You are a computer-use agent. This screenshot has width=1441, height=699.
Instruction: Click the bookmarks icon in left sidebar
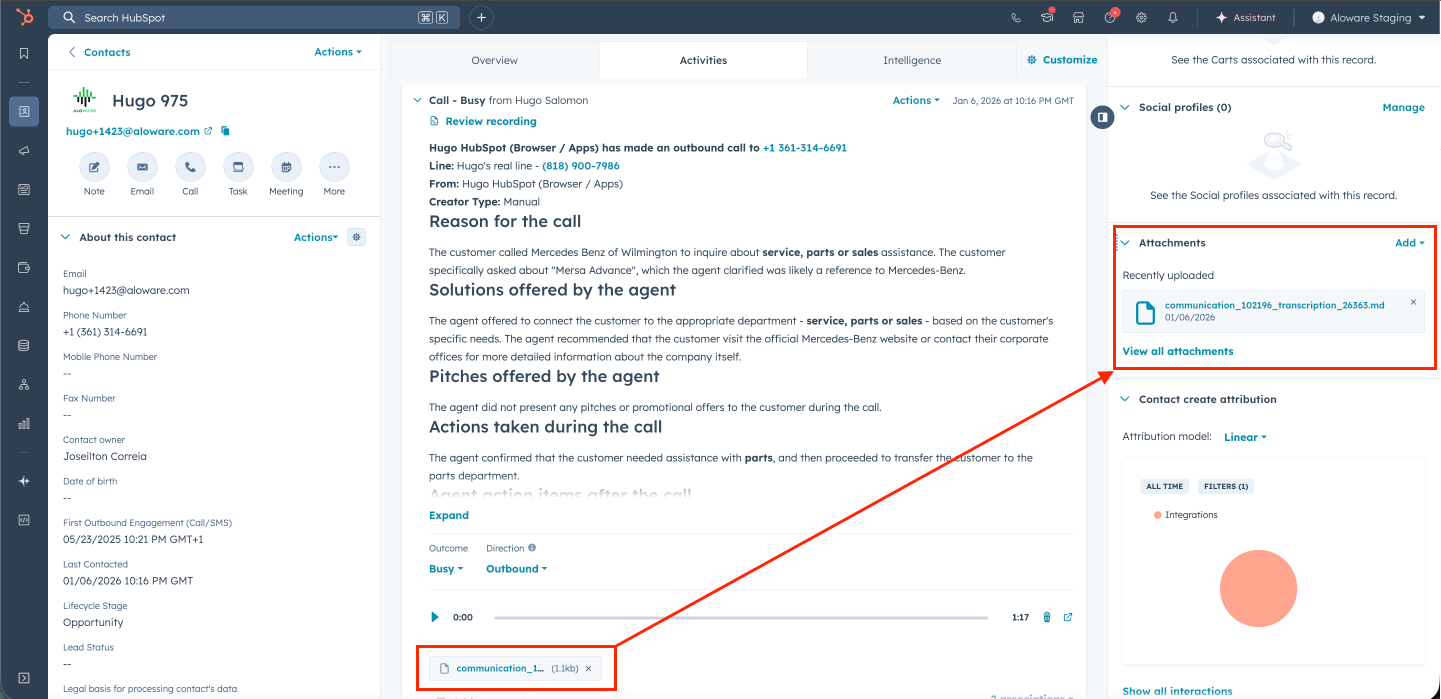point(24,53)
